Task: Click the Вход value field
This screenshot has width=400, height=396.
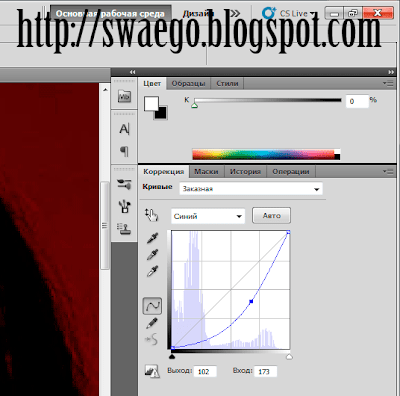Action: pos(266,371)
